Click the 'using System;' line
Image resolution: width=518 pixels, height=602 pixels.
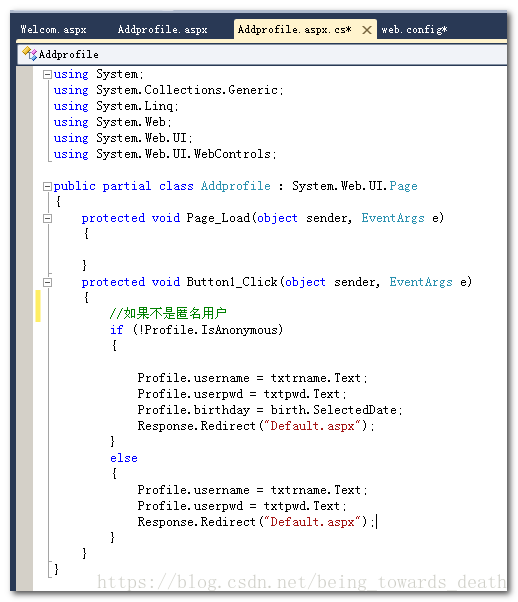(99, 74)
